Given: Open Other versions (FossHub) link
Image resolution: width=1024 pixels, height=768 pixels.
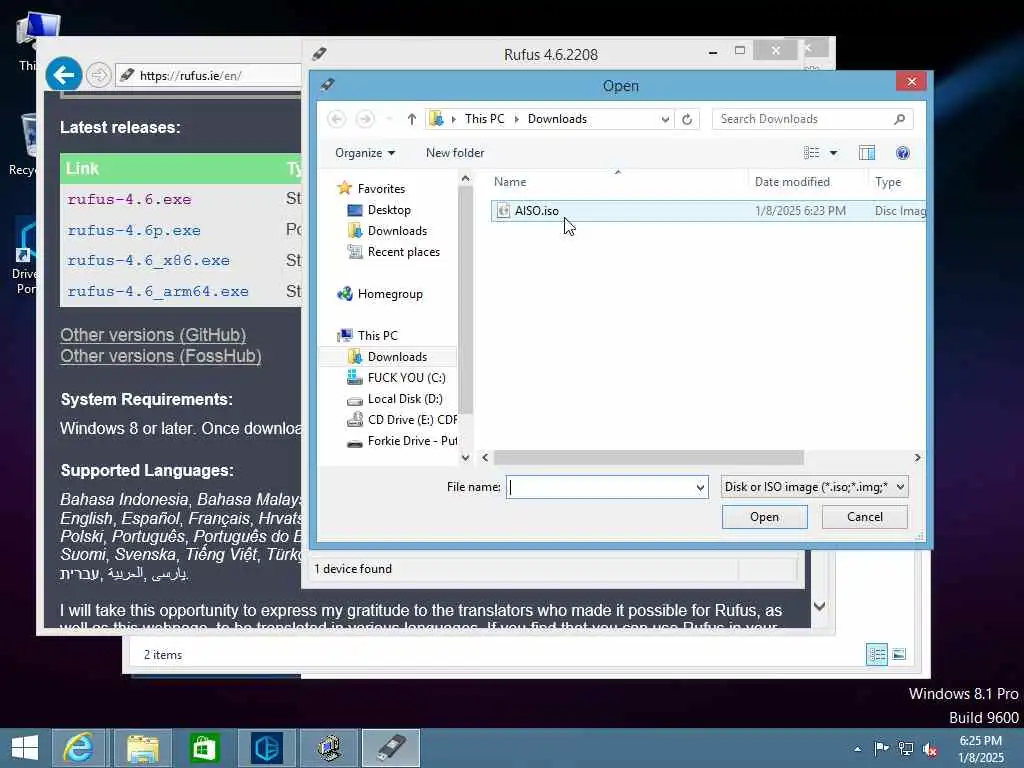Looking at the screenshot, I should pos(161,356).
